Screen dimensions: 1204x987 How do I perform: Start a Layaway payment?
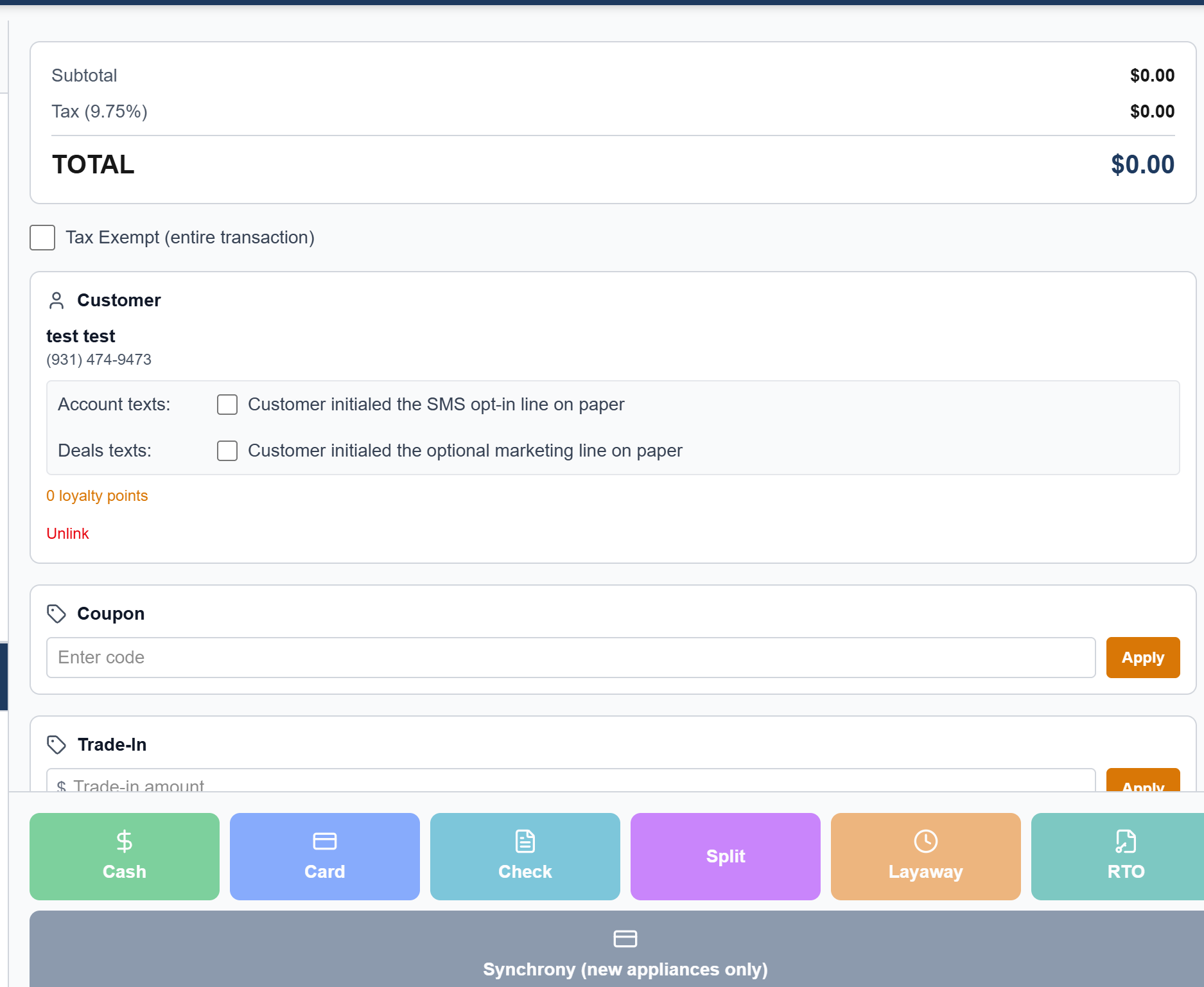(x=926, y=857)
